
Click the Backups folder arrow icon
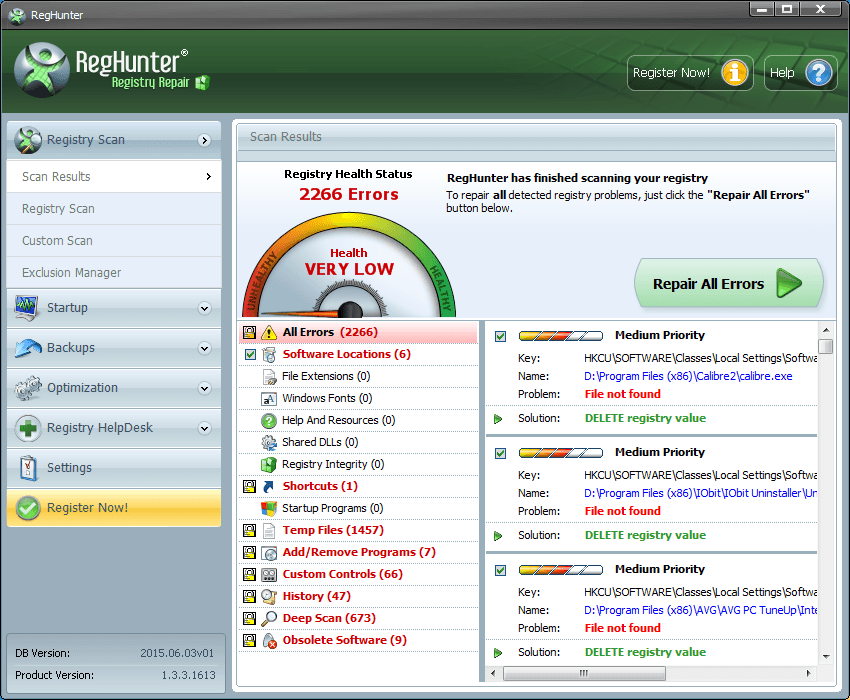[x=28, y=348]
